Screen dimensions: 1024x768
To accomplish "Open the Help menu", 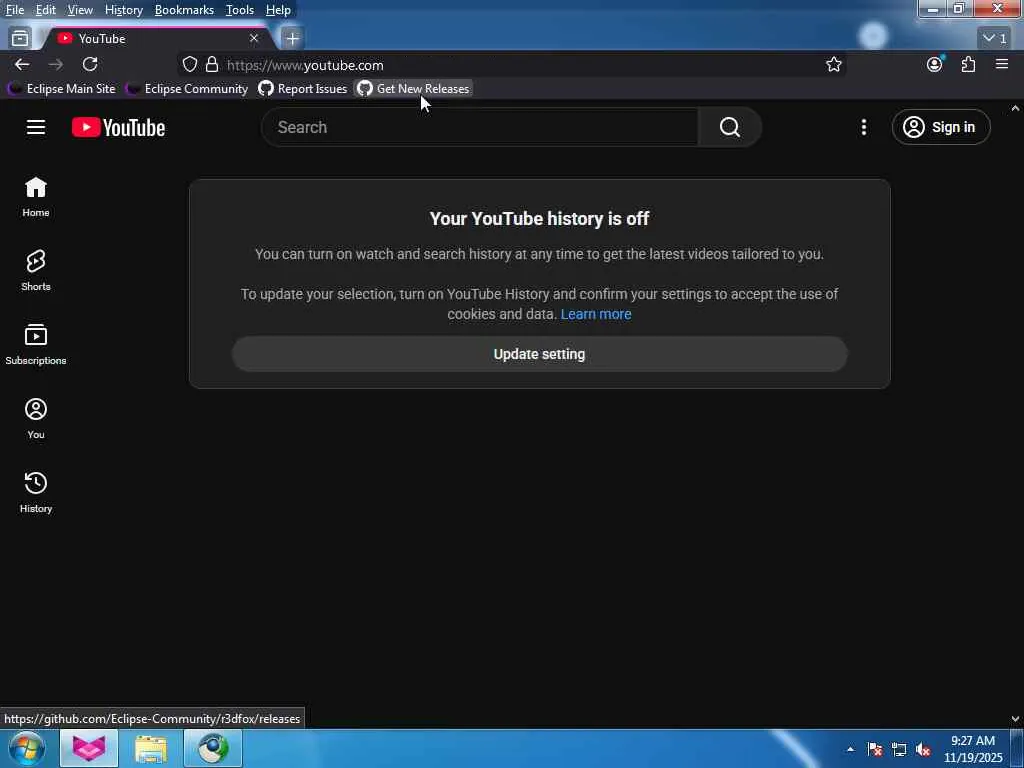I will pyautogui.click(x=278, y=10).
